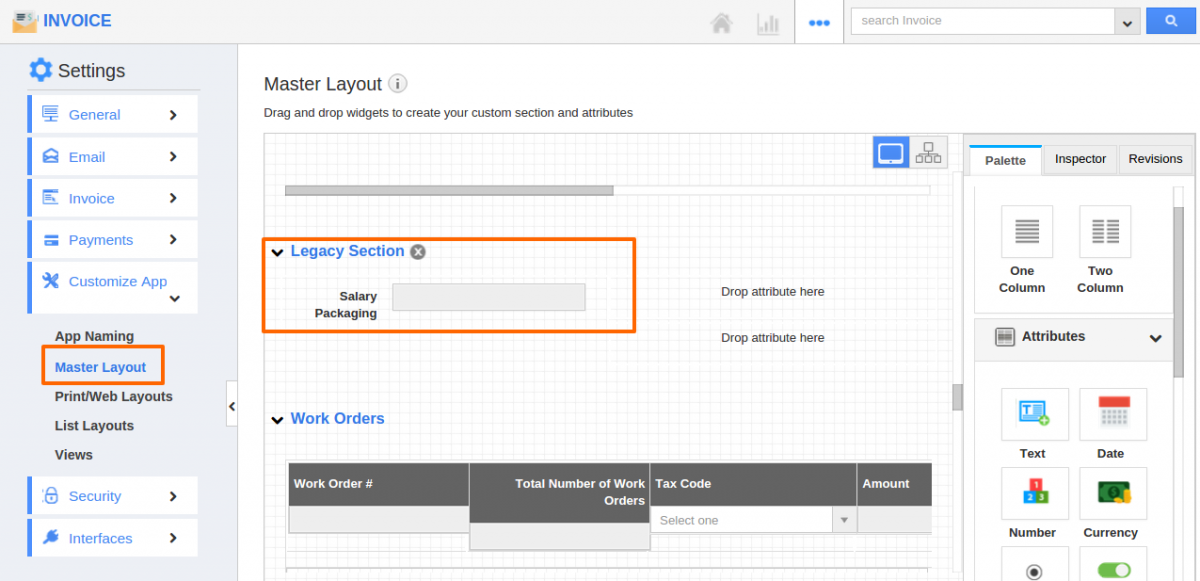Open Print/Web Layouts link
This screenshot has width=1200, height=581.
(x=114, y=396)
